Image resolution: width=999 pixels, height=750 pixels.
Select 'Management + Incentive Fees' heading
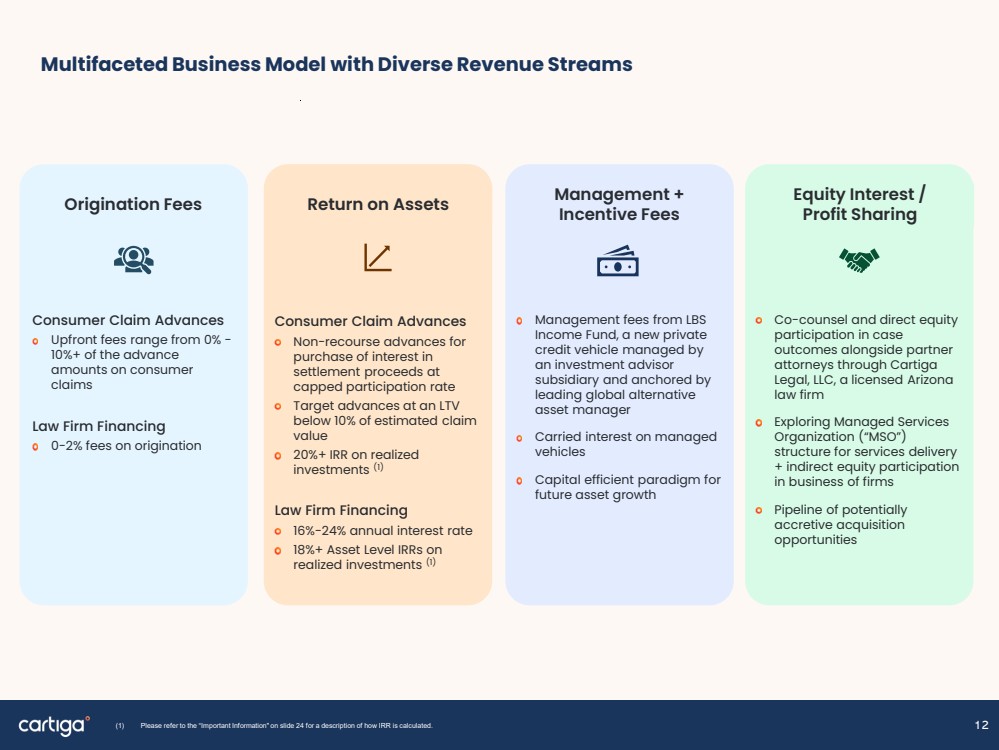(x=619, y=204)
